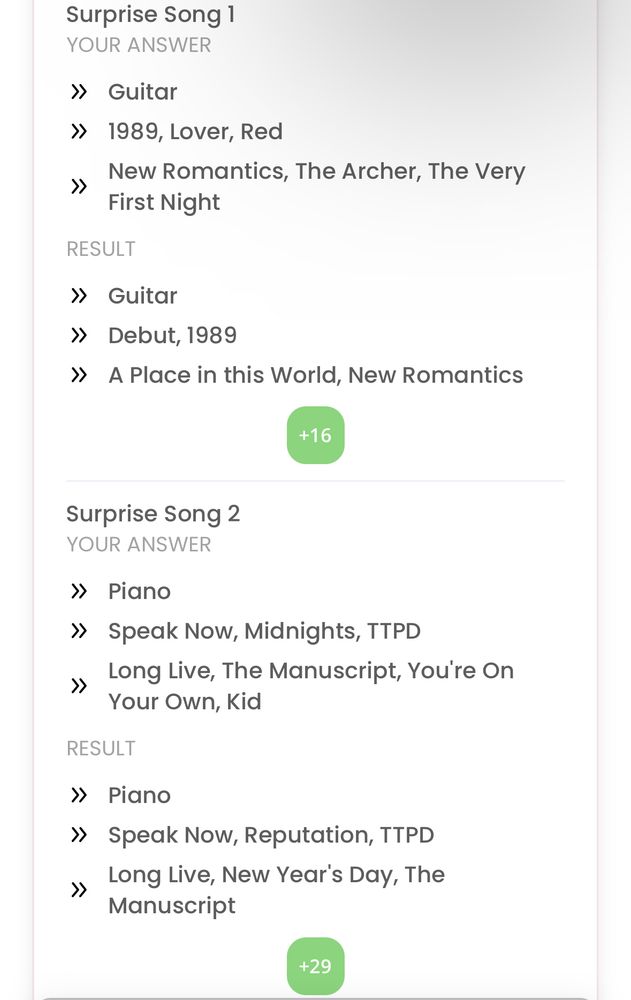Screen dimensions: 631x1000
Task: Select the Surprise Song 1 heading
Action: point(151,15)
